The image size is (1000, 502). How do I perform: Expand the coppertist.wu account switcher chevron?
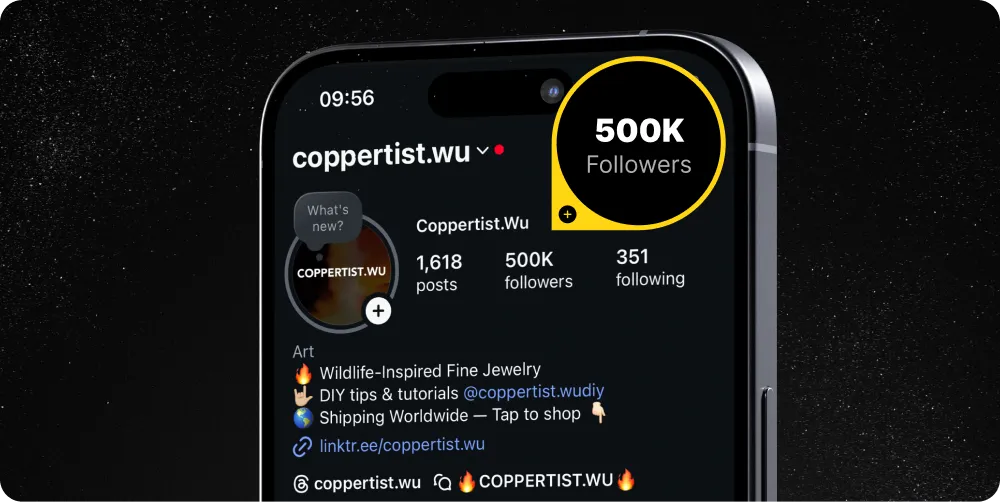click(483, 151)
